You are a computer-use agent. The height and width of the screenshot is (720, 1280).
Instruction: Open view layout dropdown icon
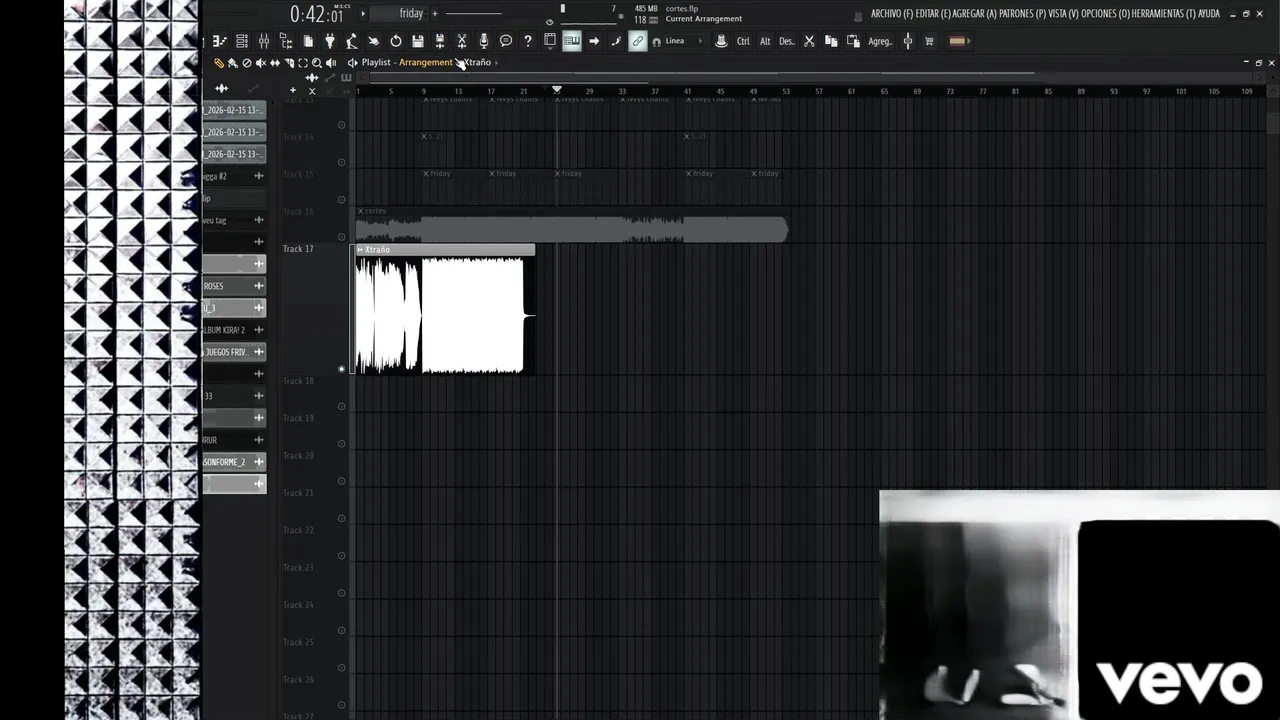tap(550, 41)
